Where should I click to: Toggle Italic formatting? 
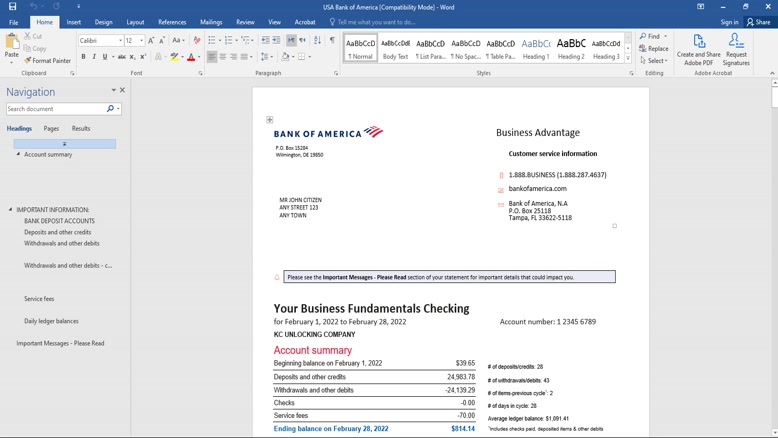tap(94, 57)
